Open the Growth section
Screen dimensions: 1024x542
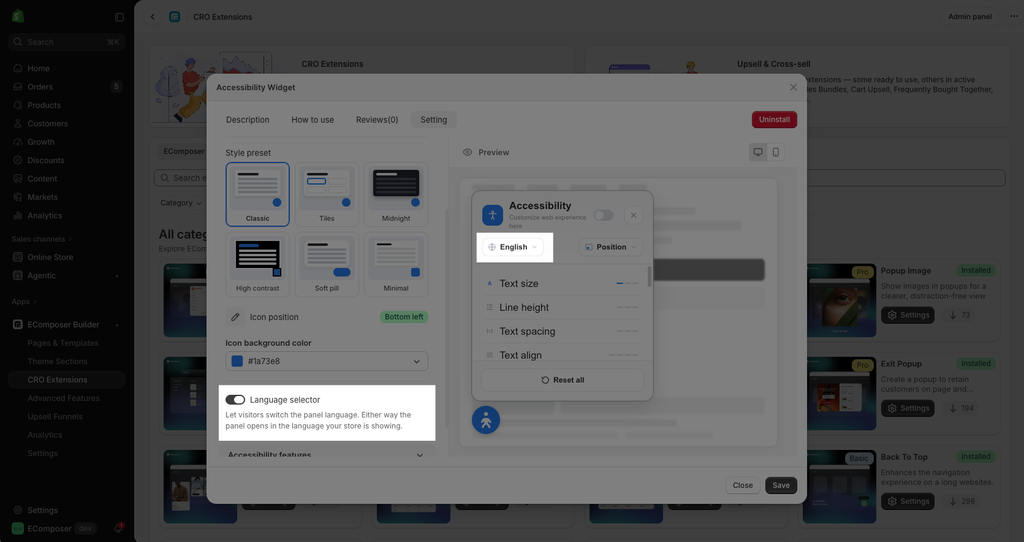pyautogui.click(x=40, y=142)
